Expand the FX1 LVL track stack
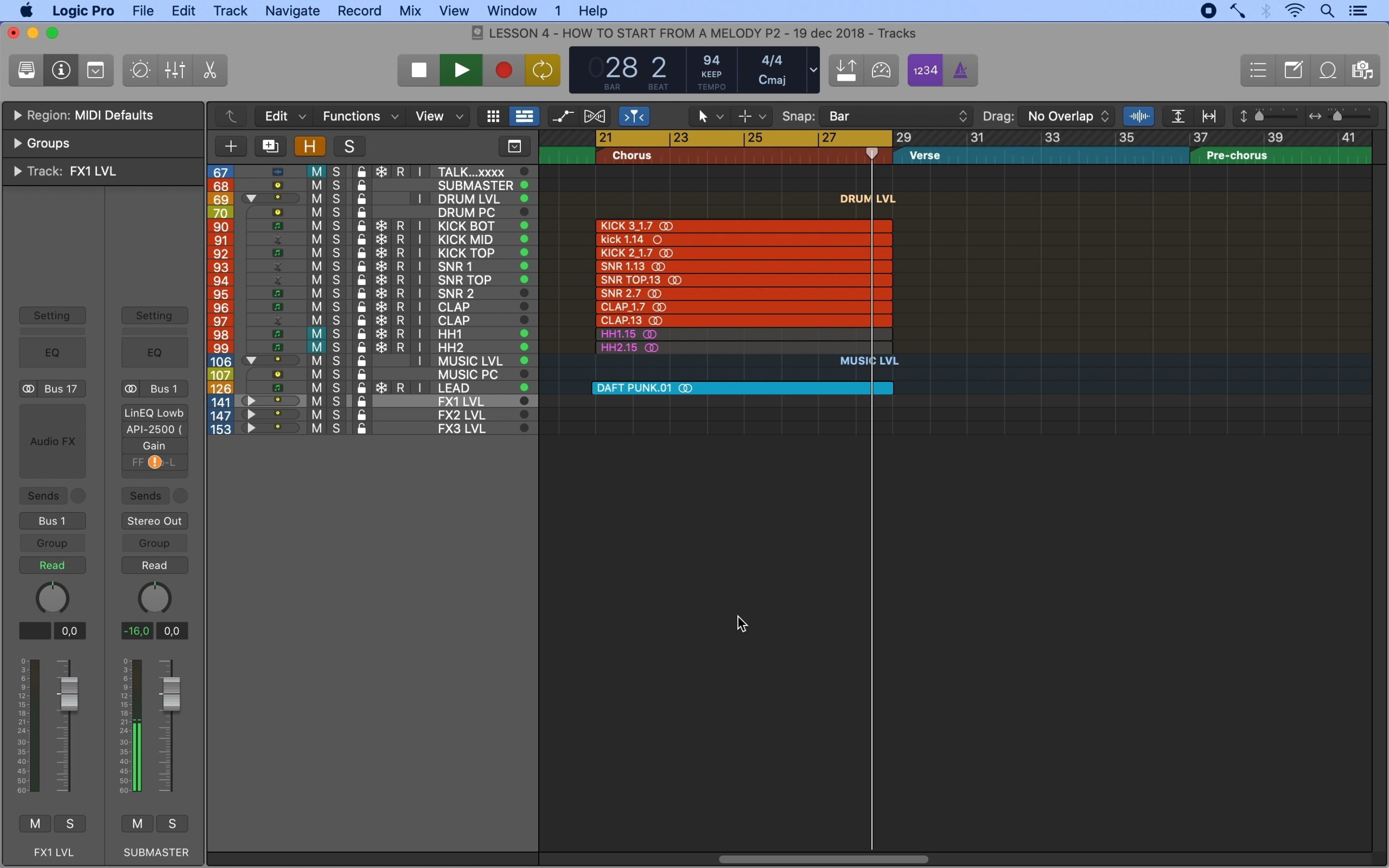Viewport: 1389px width, 868px height. coord(251,401)
